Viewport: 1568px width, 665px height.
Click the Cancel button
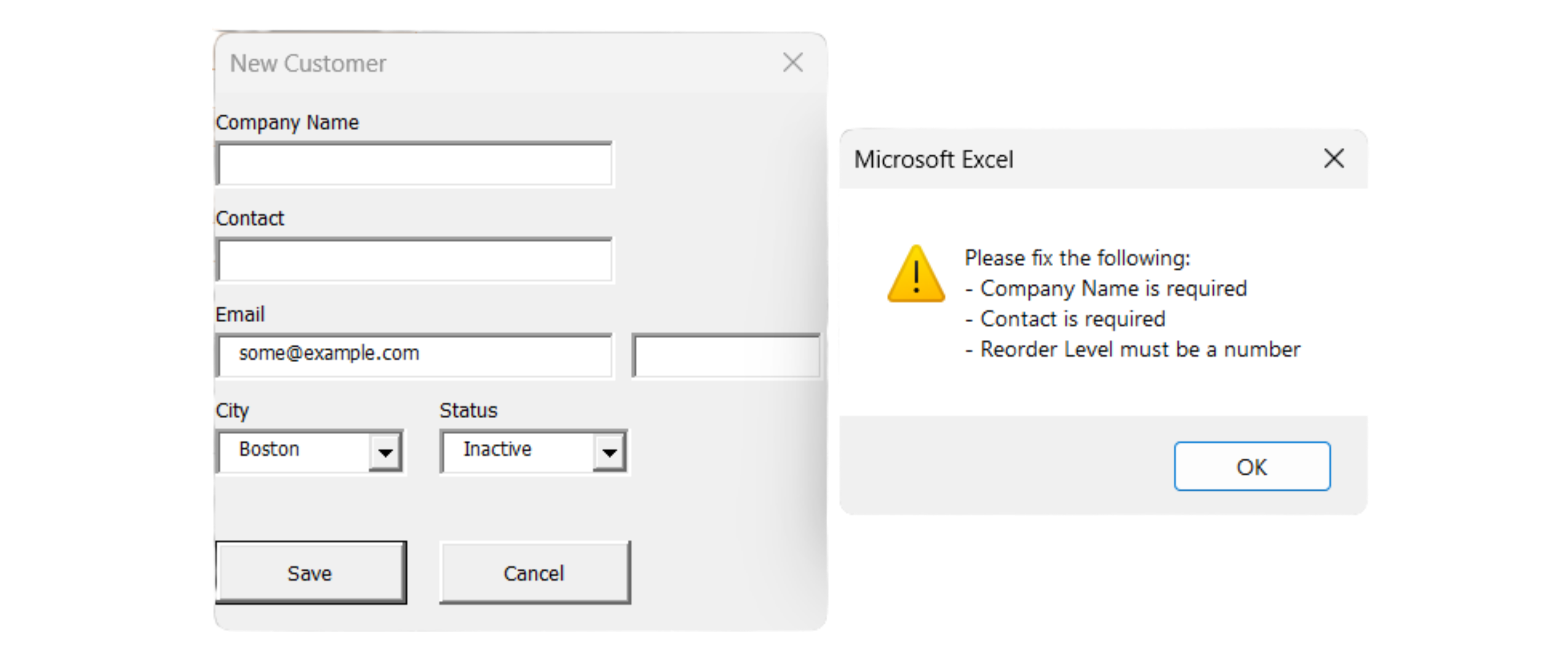(x=535, y=572)
